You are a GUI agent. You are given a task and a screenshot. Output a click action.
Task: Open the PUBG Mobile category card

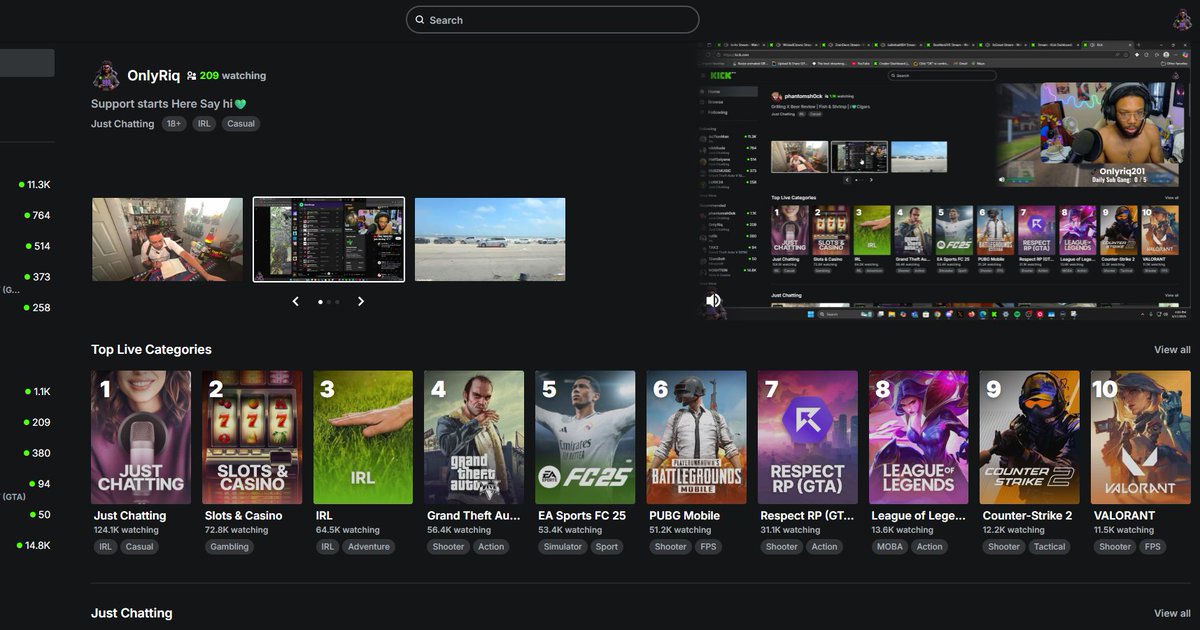tap(697, 437)
